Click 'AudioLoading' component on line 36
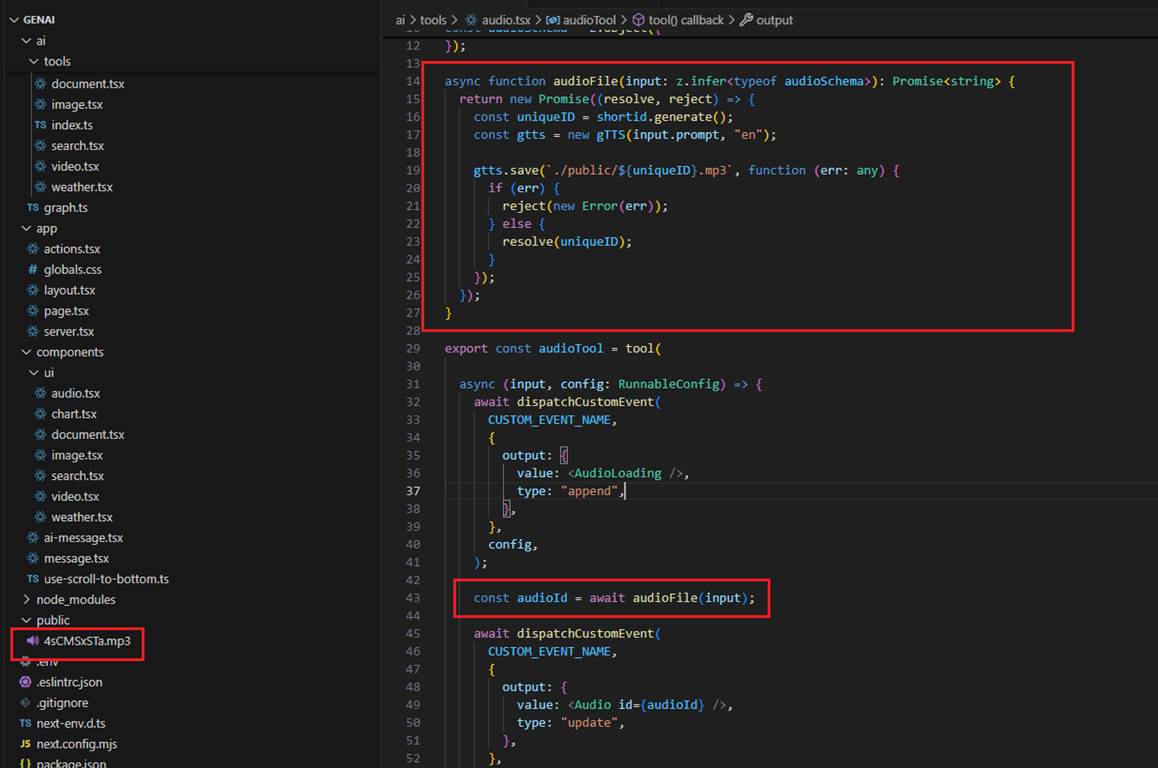 pyautogui.click(x=618, y=473)
